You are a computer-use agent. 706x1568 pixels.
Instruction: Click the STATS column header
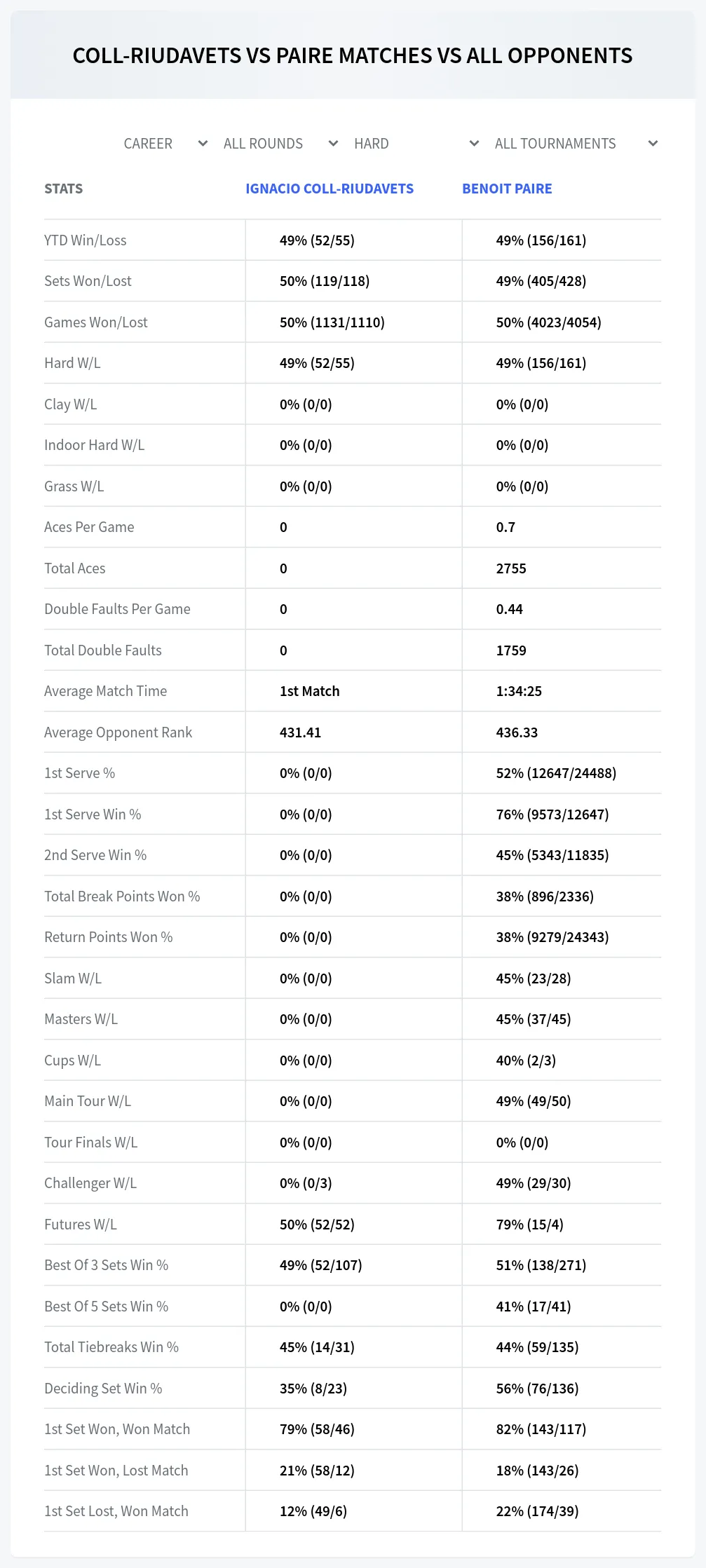tap(64, 189)
